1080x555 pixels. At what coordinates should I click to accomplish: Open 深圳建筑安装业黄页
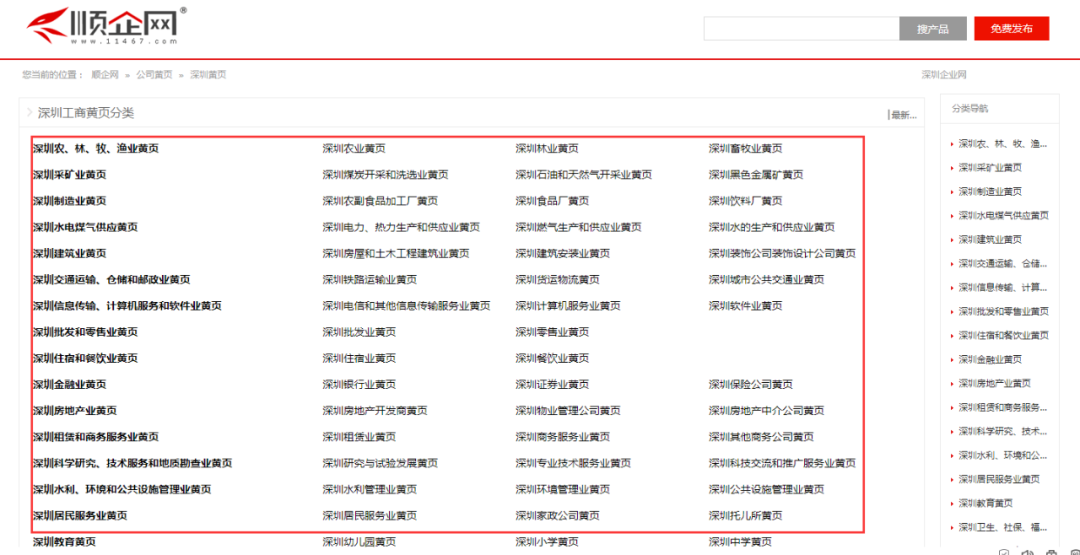[563, 253]
